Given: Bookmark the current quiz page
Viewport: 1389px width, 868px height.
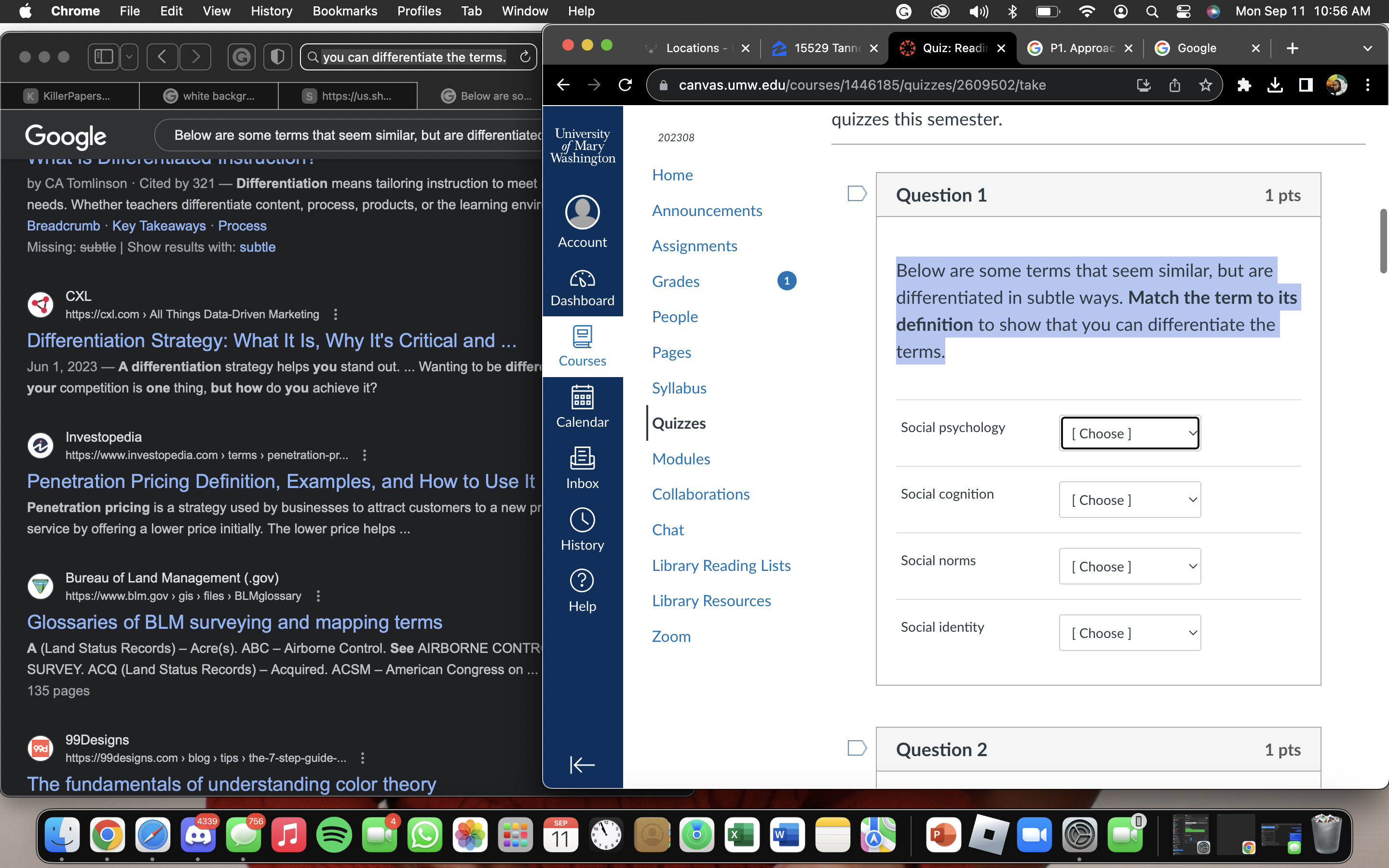Looking at the screenshot, I should coord(1205,85).
